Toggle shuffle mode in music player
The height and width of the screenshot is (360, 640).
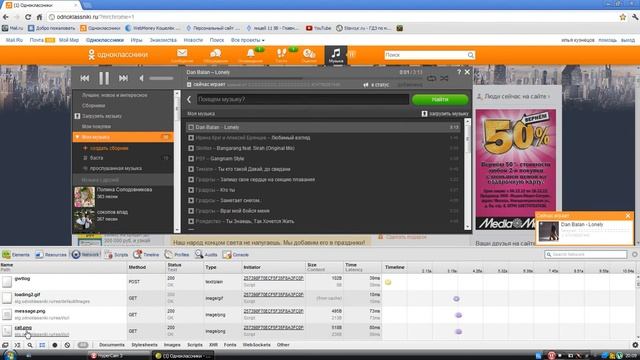(444, 78)
